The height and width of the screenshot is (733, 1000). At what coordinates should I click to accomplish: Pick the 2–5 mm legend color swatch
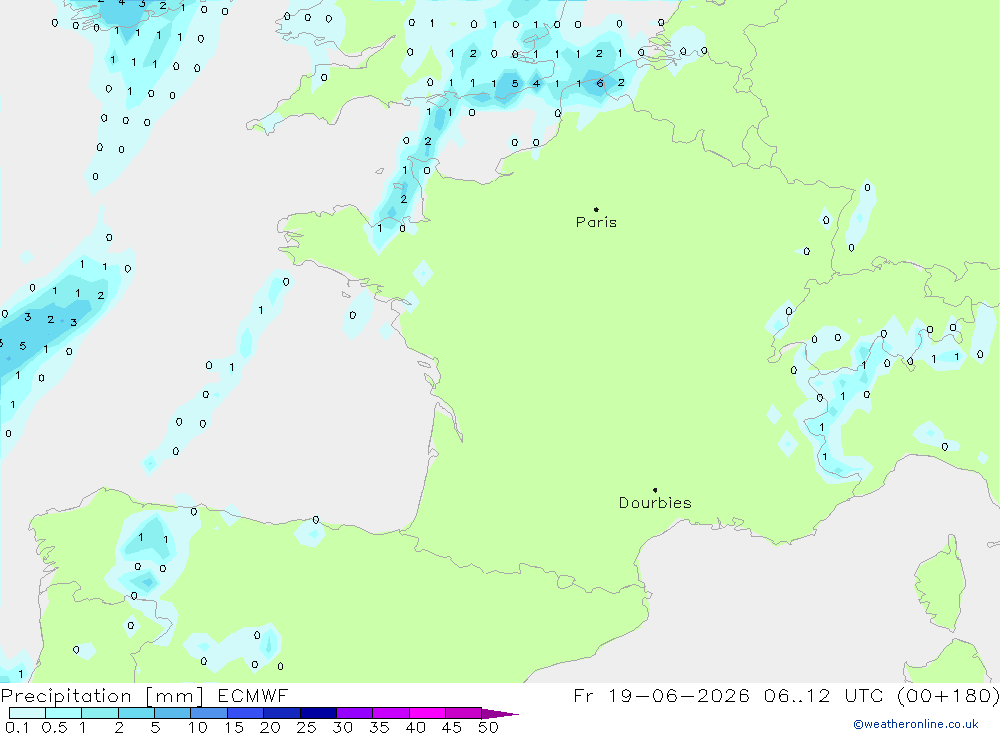click(x=136, y=713)
